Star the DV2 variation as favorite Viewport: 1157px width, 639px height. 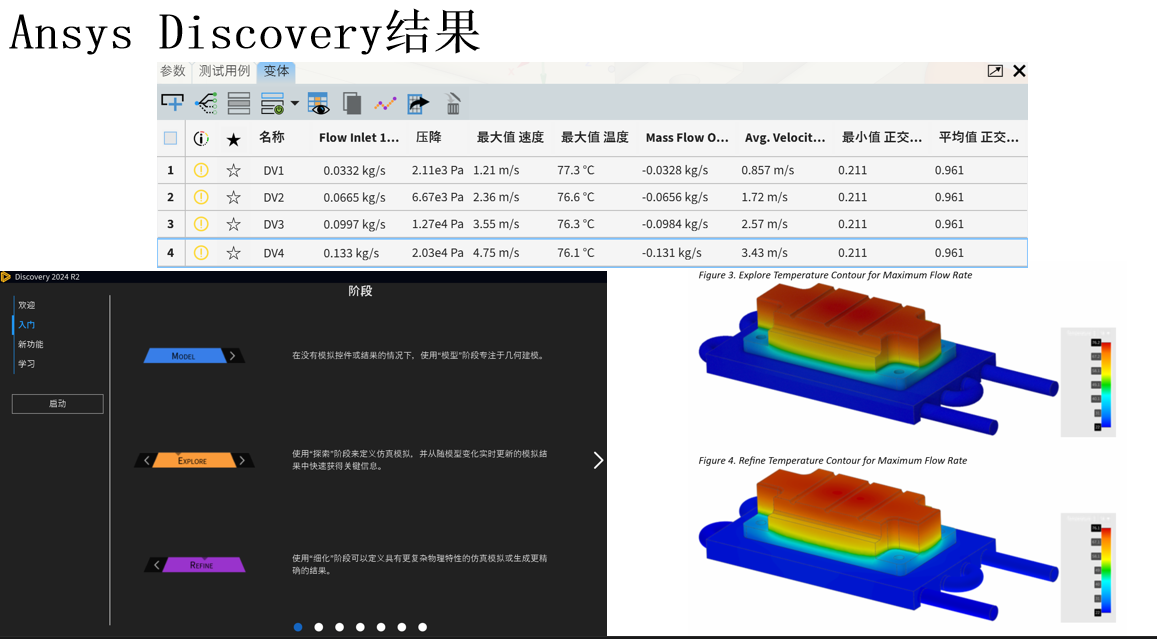click(x=233, y=197)
